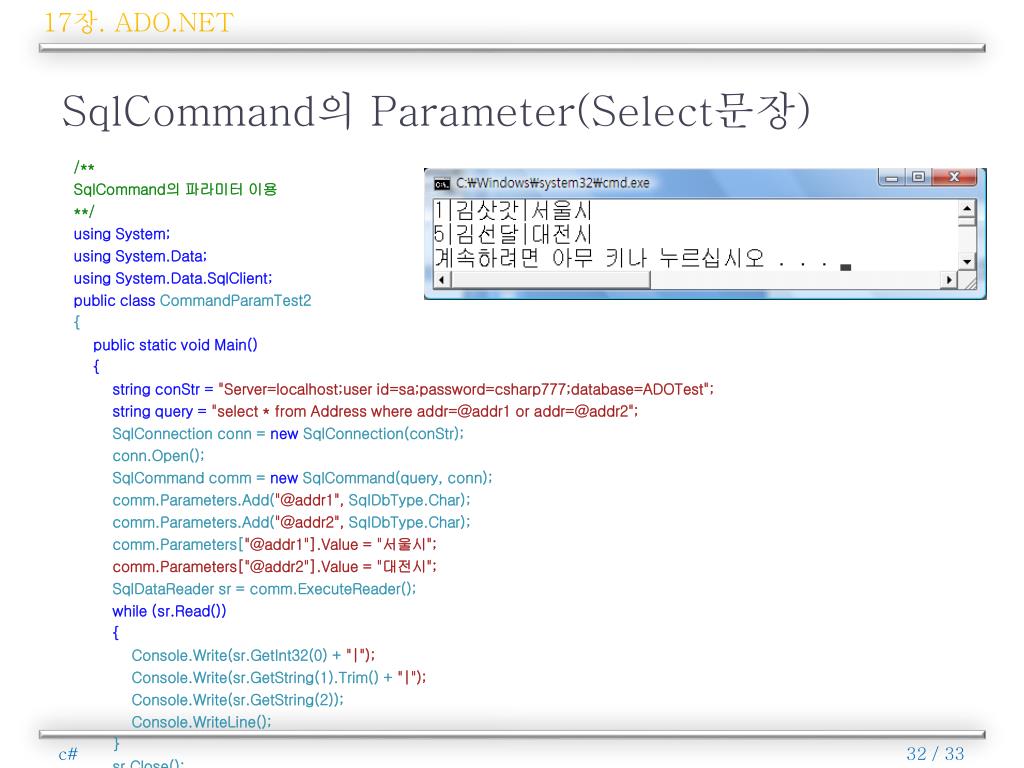The height and width of the screenshot is (768, 1024).
Task: Click the console vertical scrollbar down arrow
Action: [967, 261]
